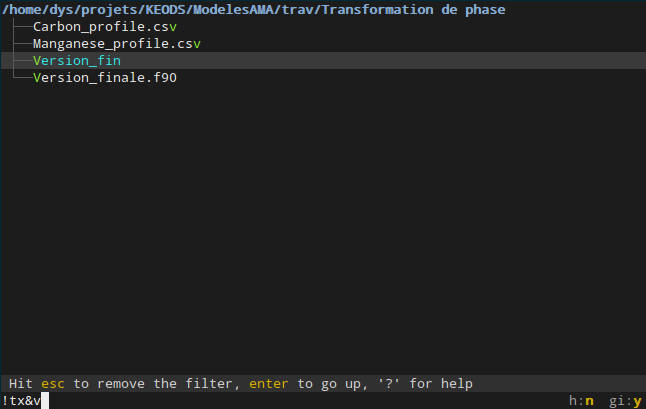Click the 'ModelesAMA' segment in root path
The width and height of the screenshot is (646, 409).
point(233,9)
